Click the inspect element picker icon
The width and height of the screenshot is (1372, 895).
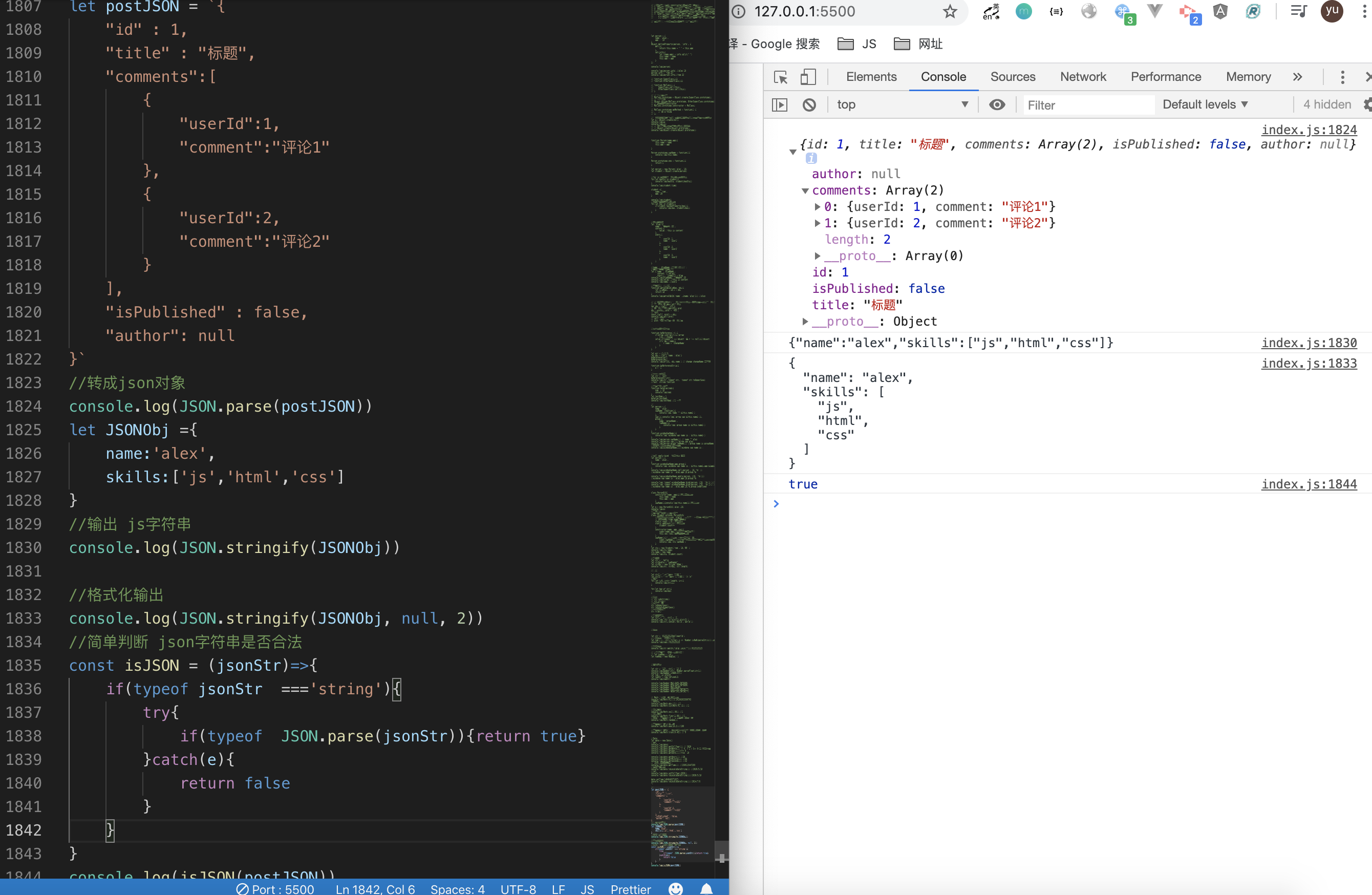pos(781,77)
